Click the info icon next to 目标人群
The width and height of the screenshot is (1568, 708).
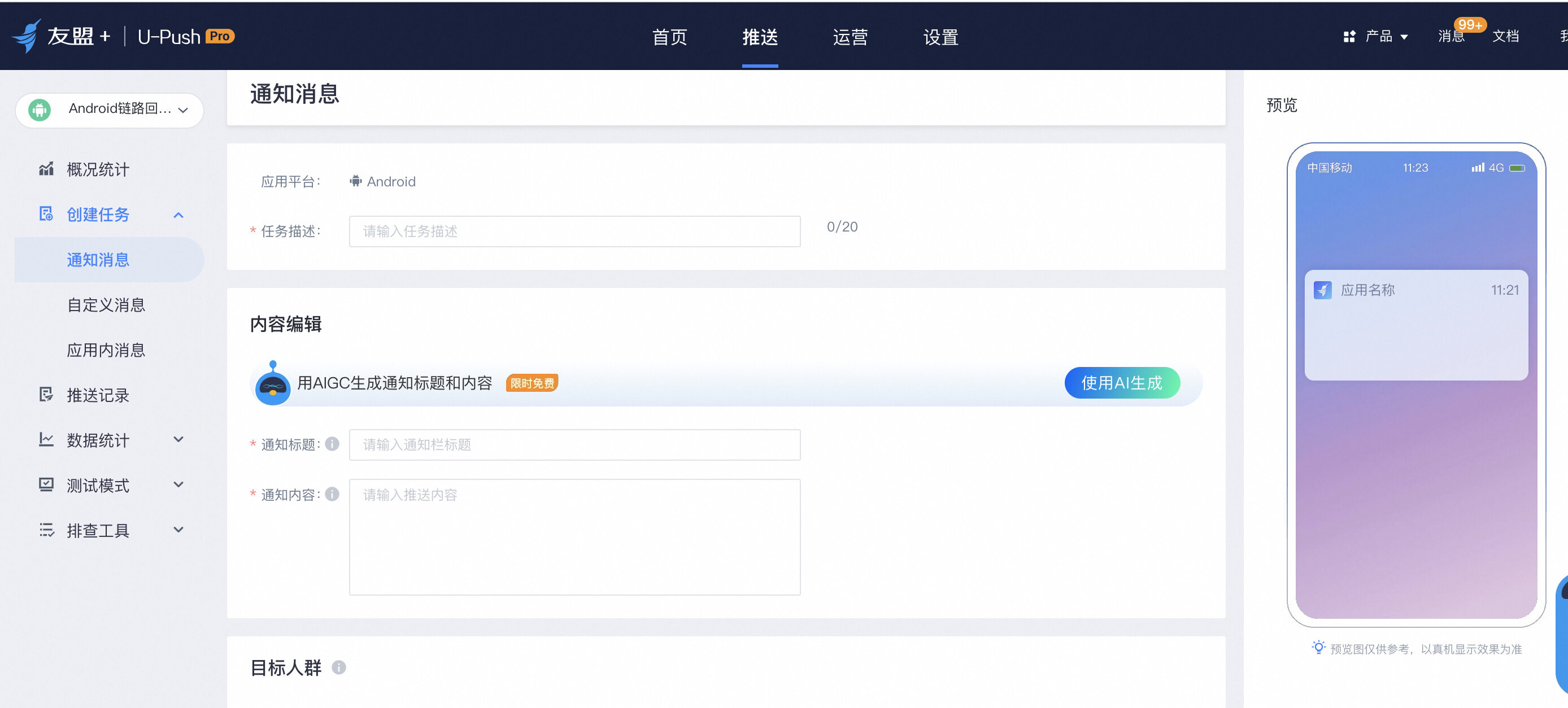[339, 667]
